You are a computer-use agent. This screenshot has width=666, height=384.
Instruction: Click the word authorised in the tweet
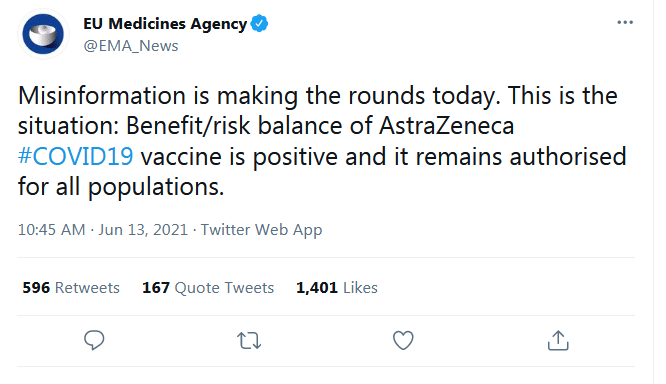[568, 156]
